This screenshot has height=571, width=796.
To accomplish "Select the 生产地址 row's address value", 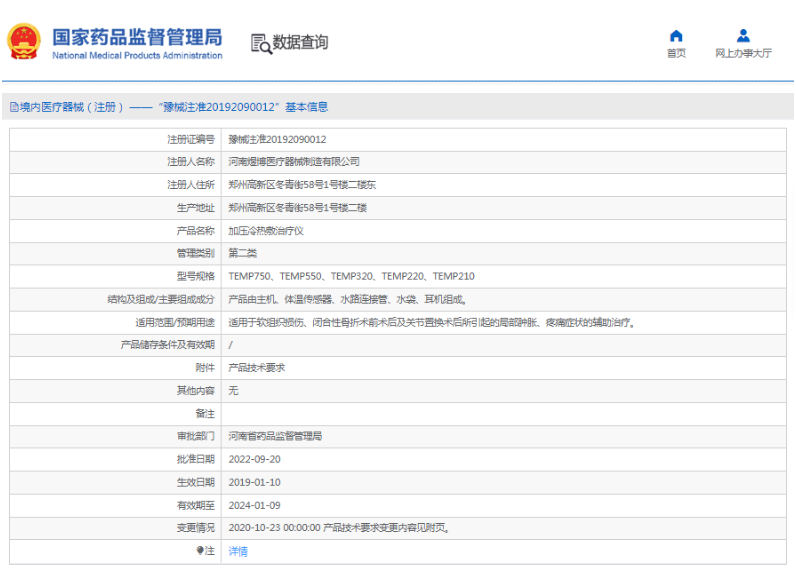I will [297, 208].
